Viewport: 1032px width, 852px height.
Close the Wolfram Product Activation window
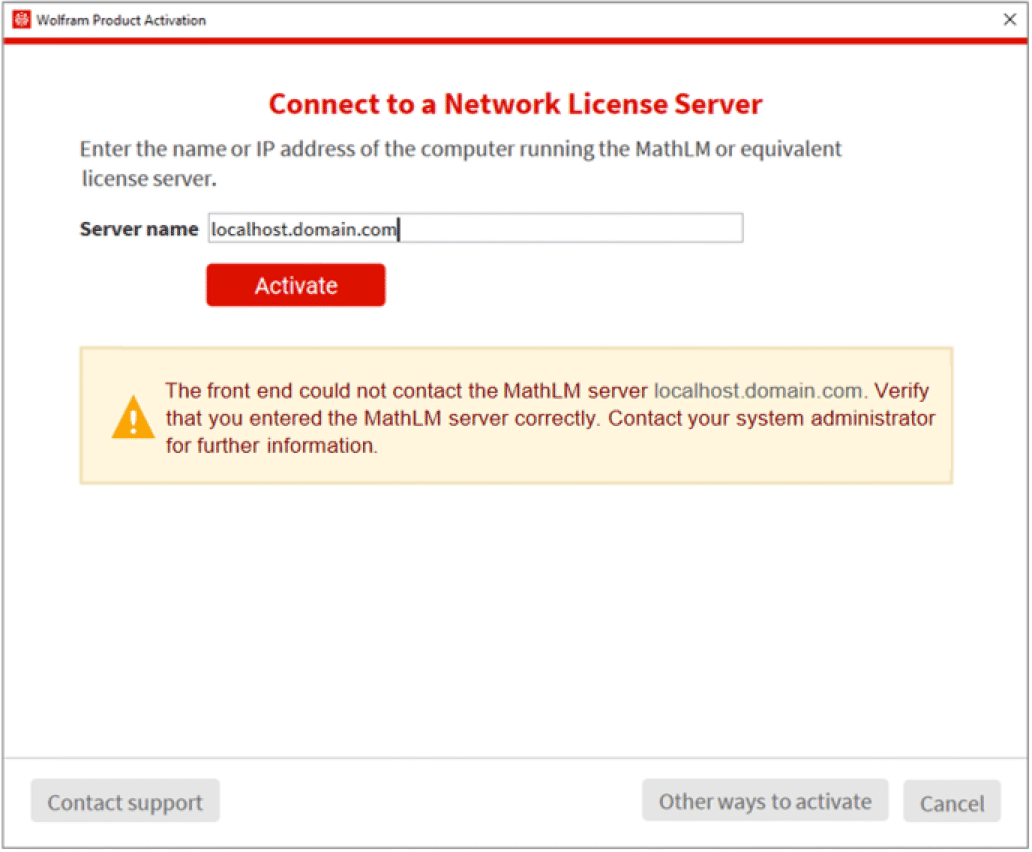tap(1009, 20)
